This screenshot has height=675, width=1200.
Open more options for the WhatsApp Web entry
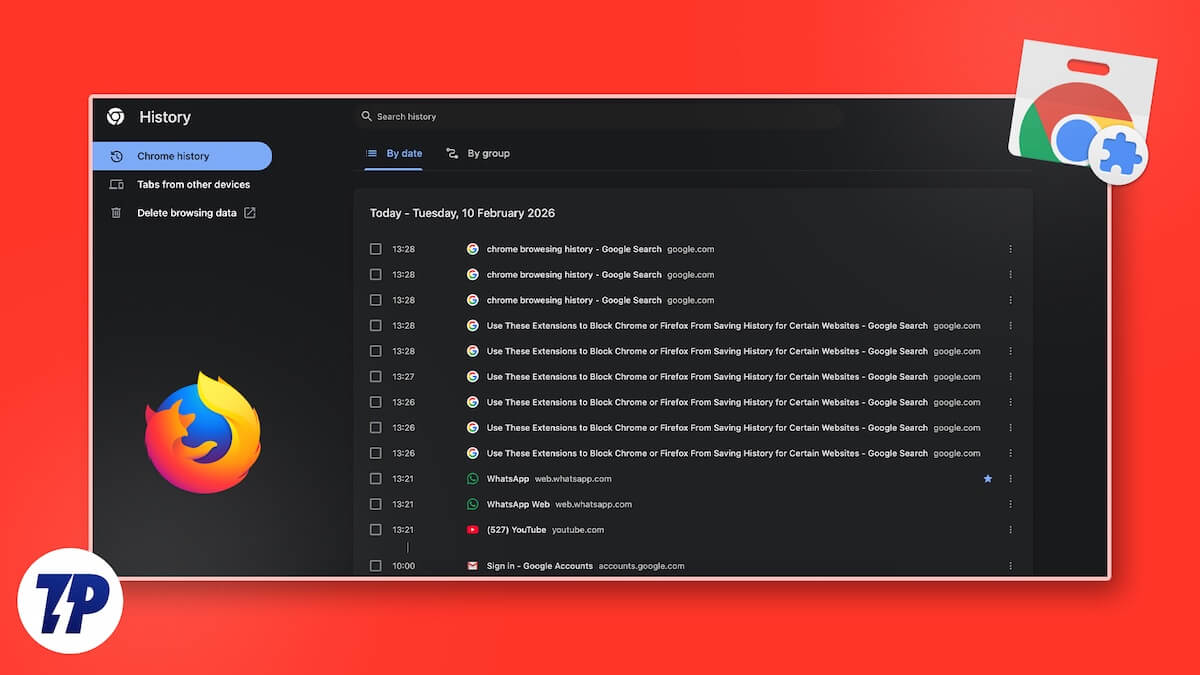point(1010,504)
